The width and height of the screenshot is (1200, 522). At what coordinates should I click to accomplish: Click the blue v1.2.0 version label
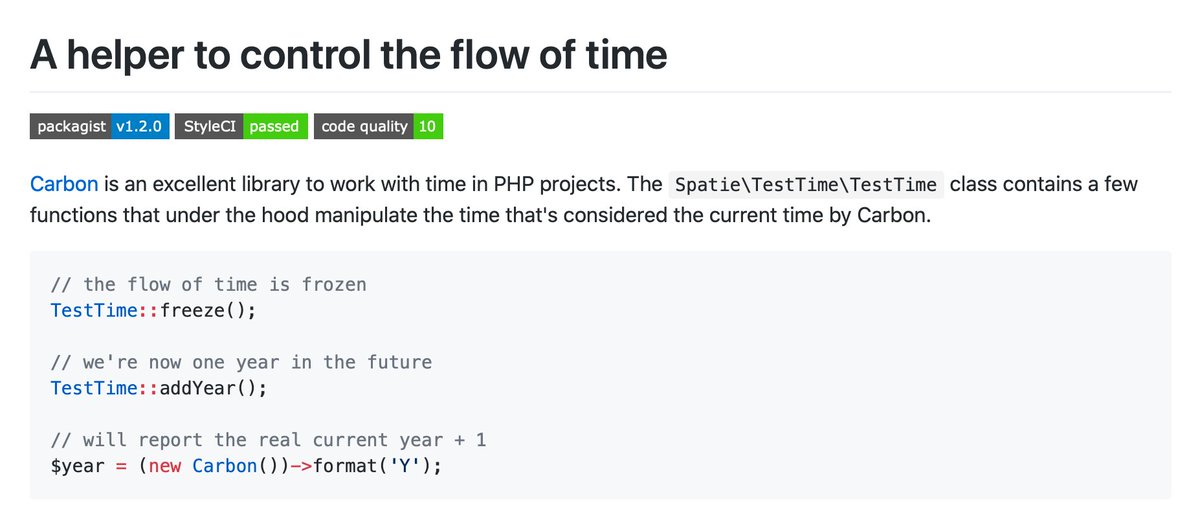(x=139, y=126)
